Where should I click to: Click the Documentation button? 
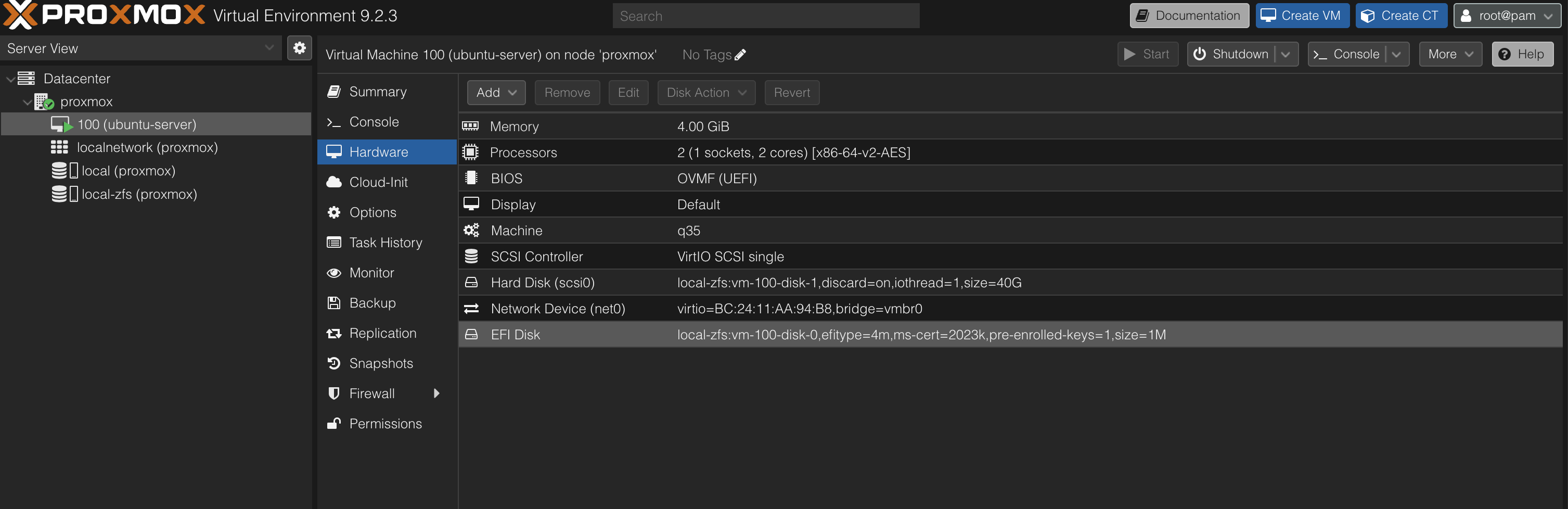[x=1189, y=16]
